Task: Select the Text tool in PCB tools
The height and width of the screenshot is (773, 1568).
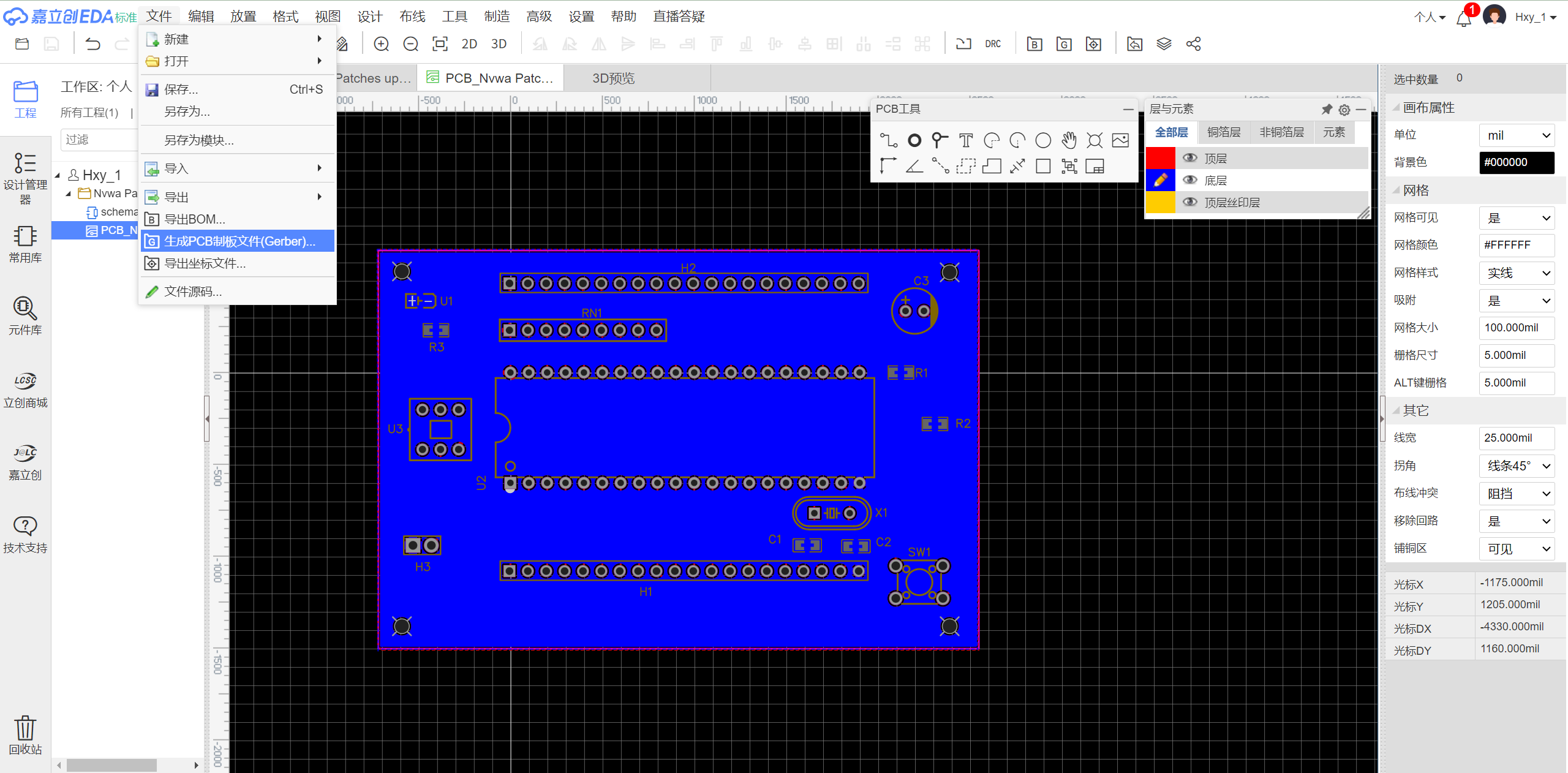Action: [965, 140]
